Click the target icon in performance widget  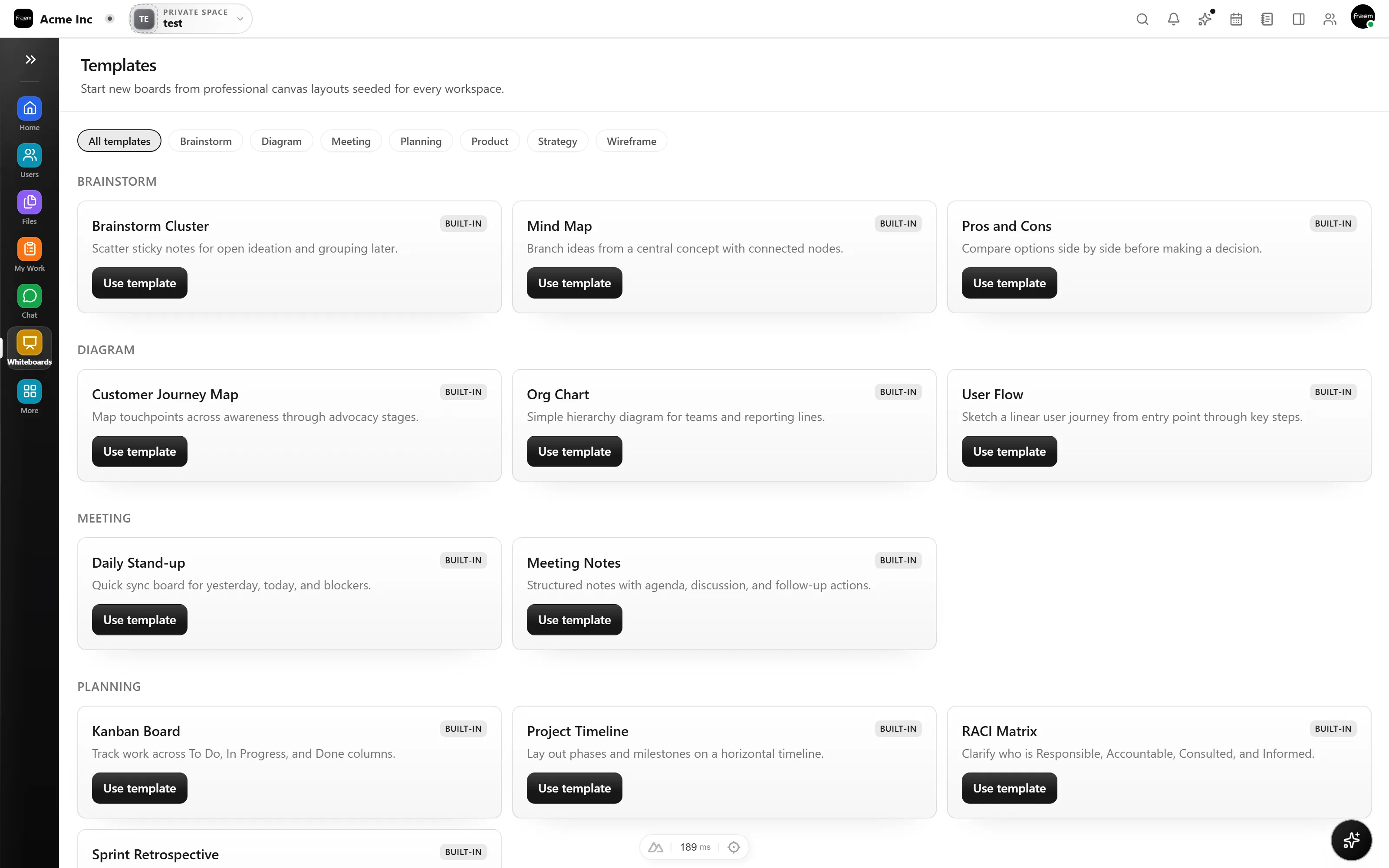tap(734, 847)
